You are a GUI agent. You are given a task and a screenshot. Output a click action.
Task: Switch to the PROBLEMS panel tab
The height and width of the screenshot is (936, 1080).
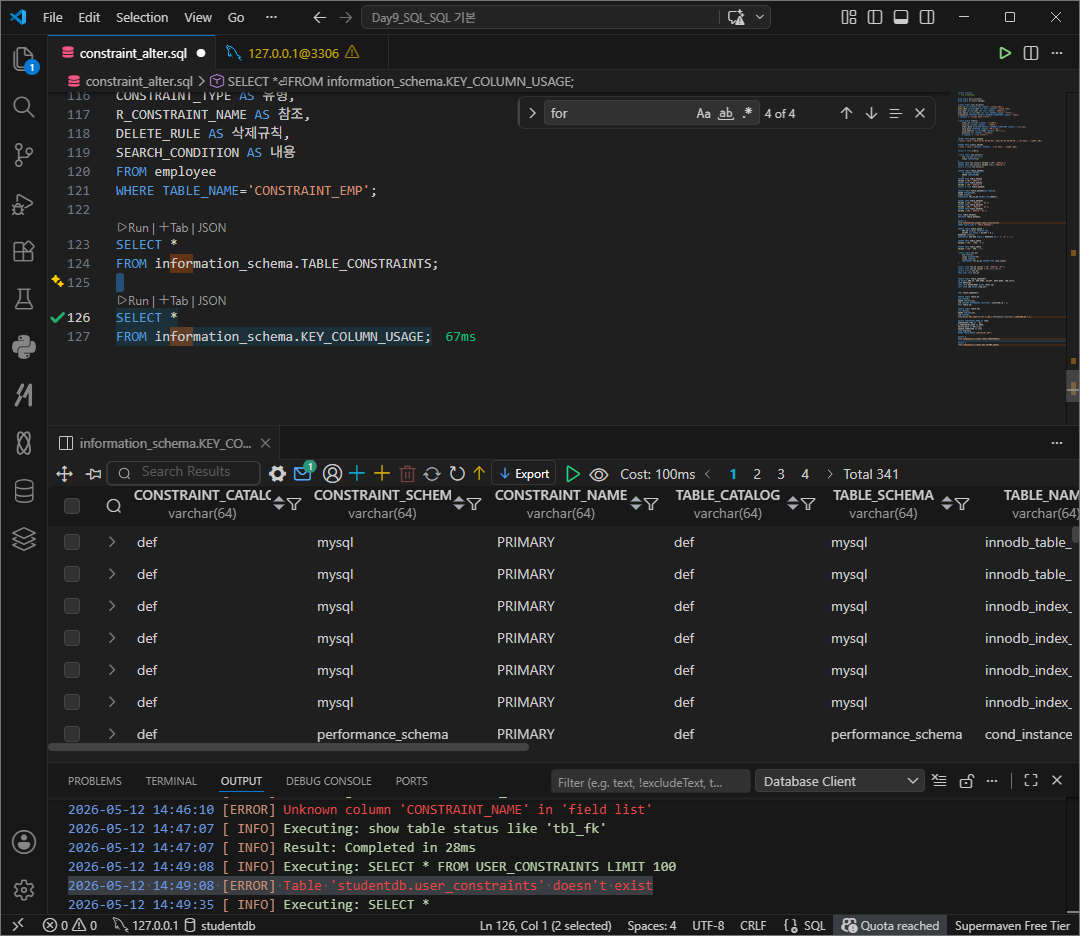[94, 781]
